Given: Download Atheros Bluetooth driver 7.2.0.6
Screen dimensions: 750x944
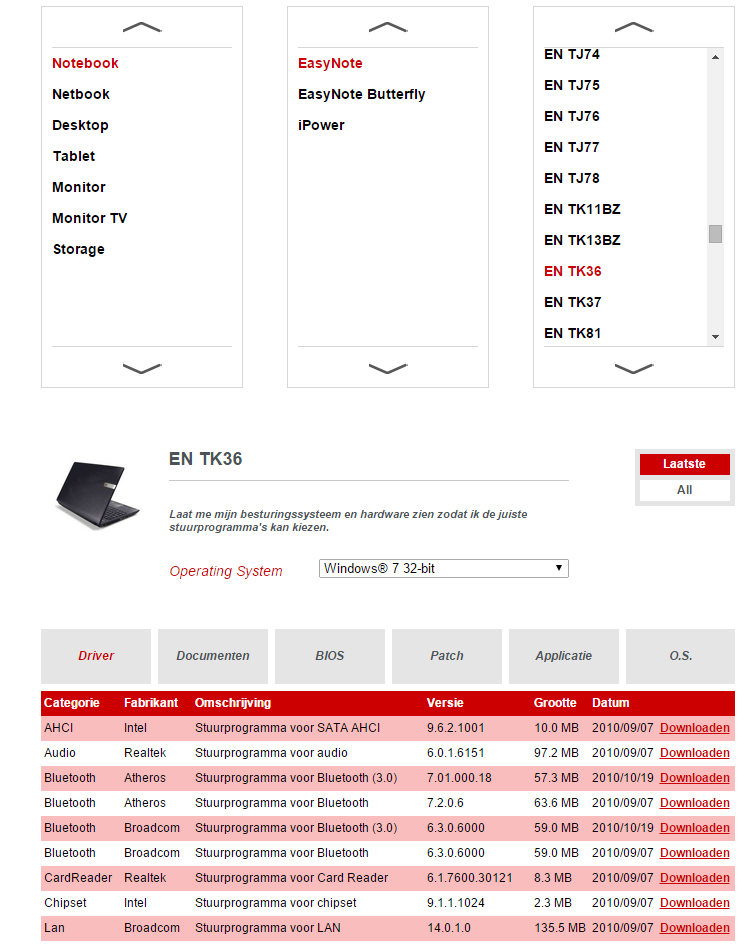Looking at the screenshot, I should click(695, 803).
